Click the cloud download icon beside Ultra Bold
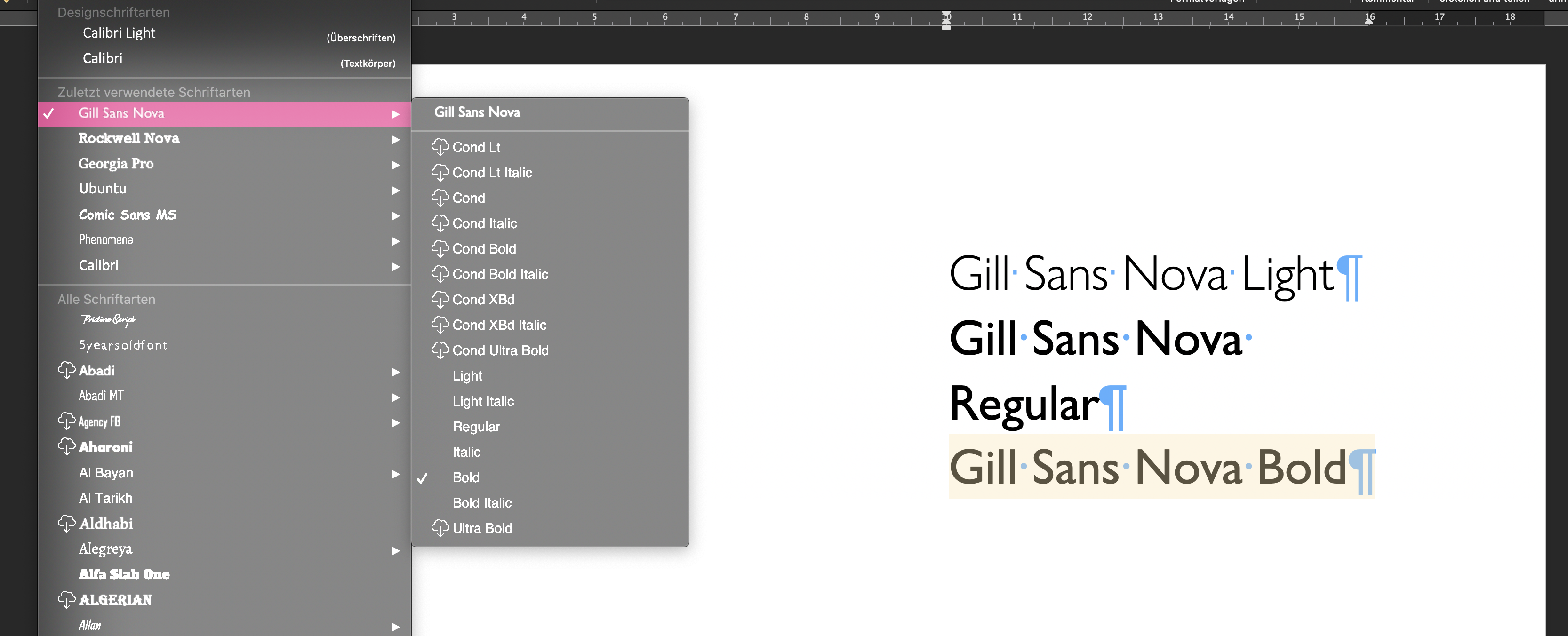1568x636 pixels. (440, 528)
